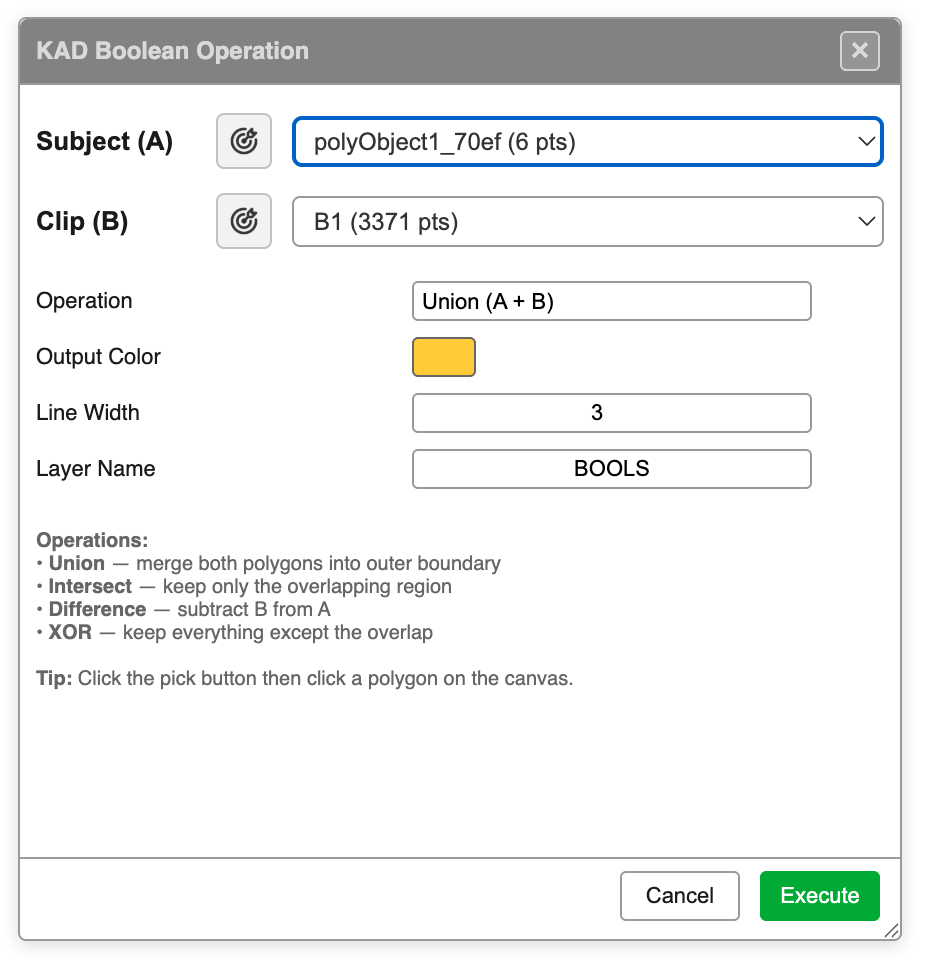Close the KAD Boolean Operation dialog
Image resolution: width=928 pixels, height=960 pixels.
(x=859, y=51)
